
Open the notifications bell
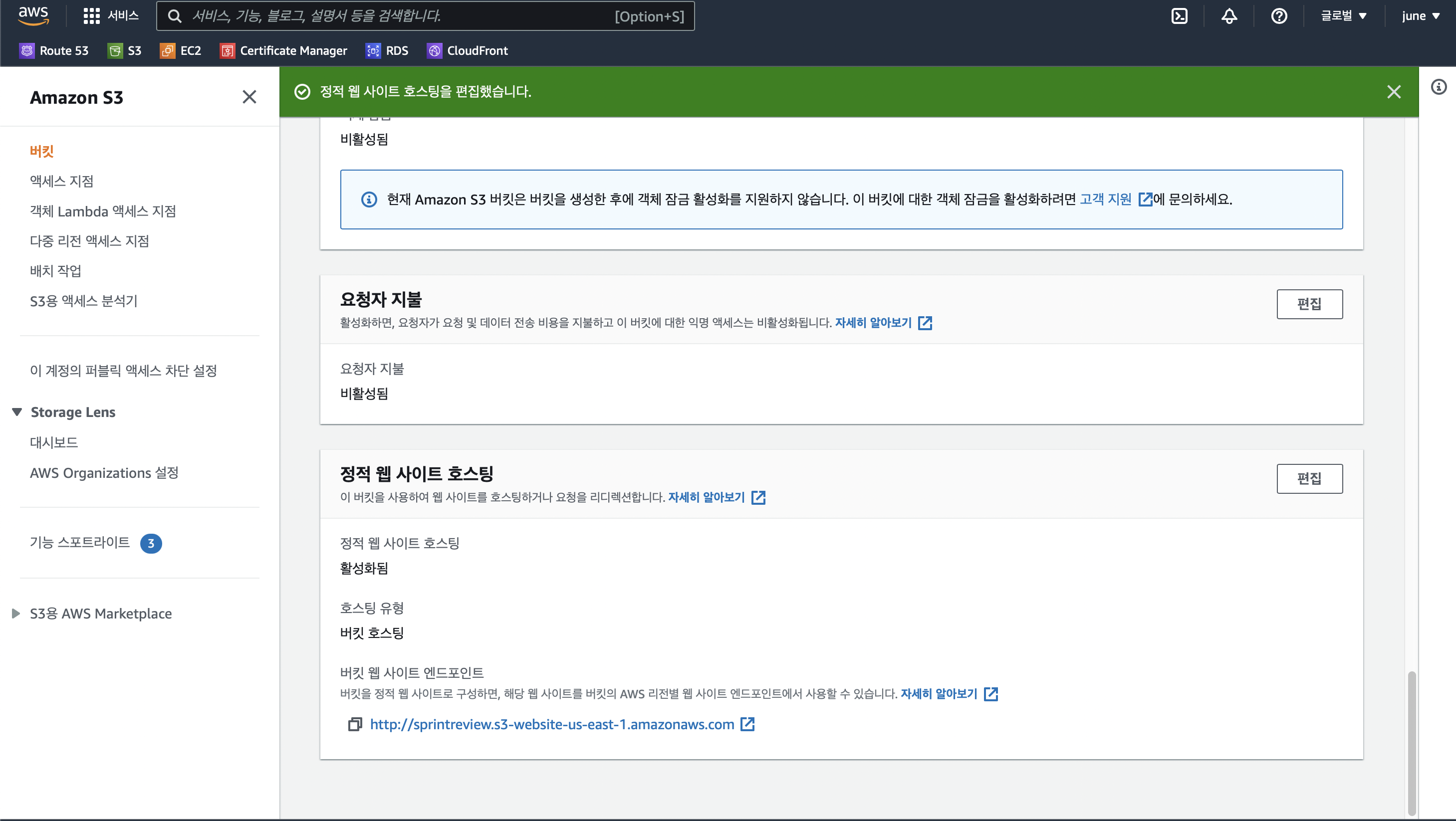[x=1229, y=16]
